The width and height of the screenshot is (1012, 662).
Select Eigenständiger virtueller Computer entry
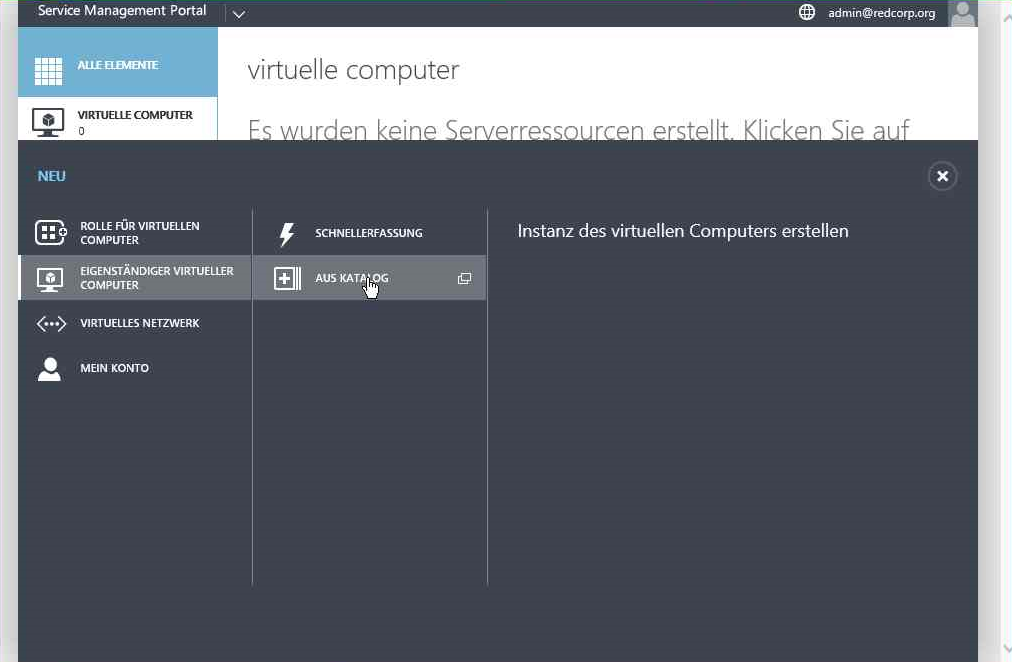point(156,278)
